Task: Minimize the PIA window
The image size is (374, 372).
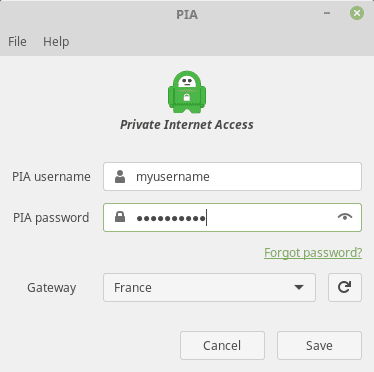Action: (x=327, y=13)
